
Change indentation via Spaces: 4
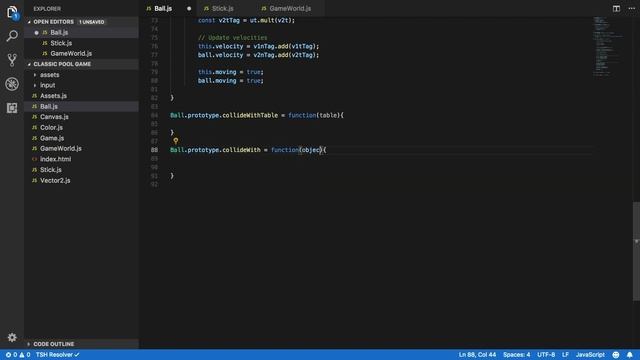[516, 355]
